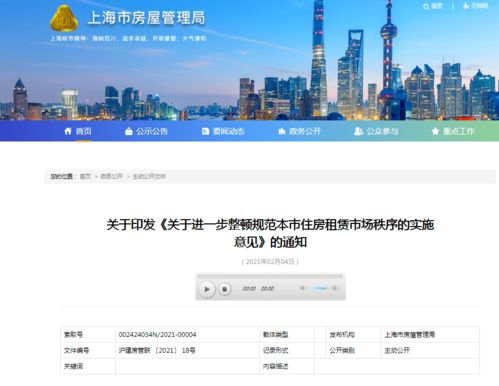Go to 首页 in the breadcrumb

[85, 176]
